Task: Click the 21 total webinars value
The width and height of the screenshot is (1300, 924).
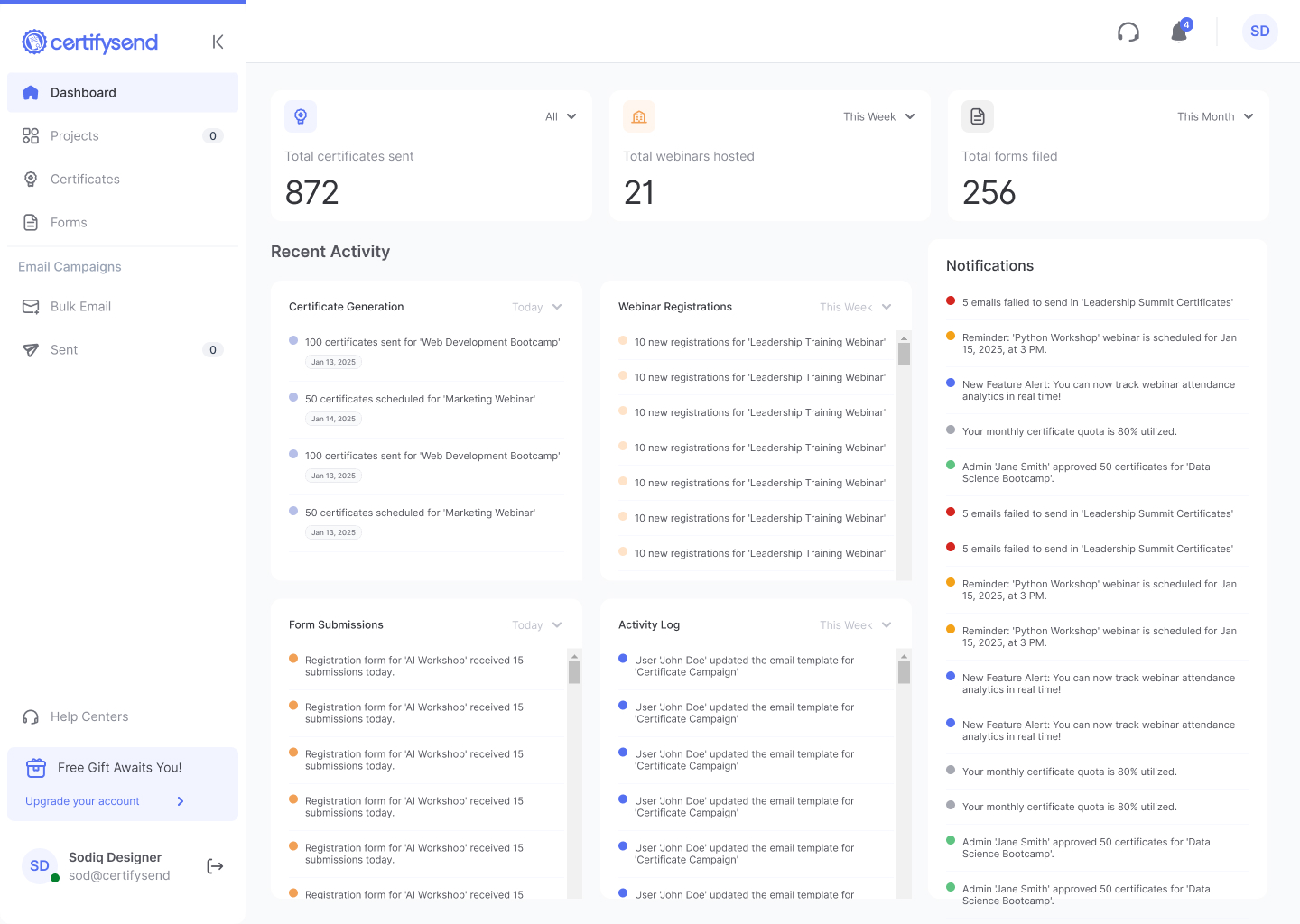Action: 639,192
